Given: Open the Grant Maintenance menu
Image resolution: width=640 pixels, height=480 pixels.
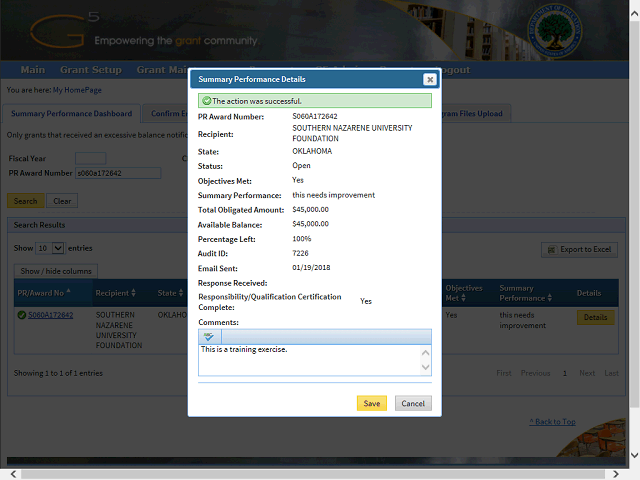Looking at the screenshot, I should tap(162, 70).
